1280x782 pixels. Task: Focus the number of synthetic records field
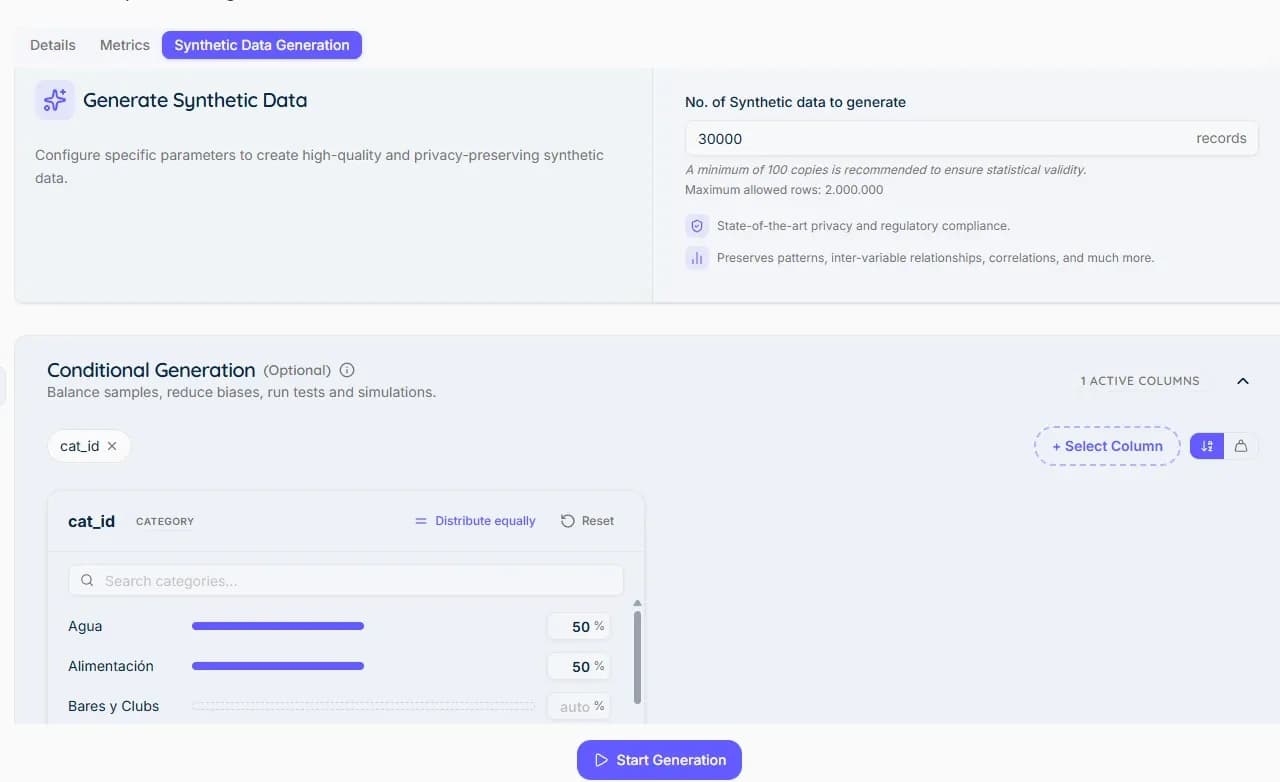click(971, 138)
